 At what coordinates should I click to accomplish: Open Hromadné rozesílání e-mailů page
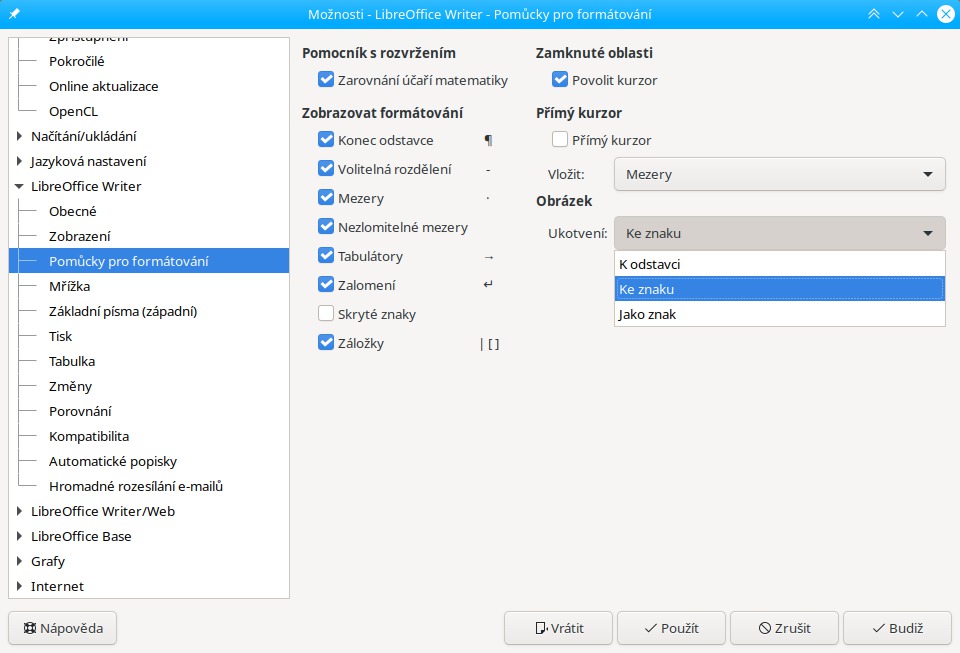pos(136,487)
